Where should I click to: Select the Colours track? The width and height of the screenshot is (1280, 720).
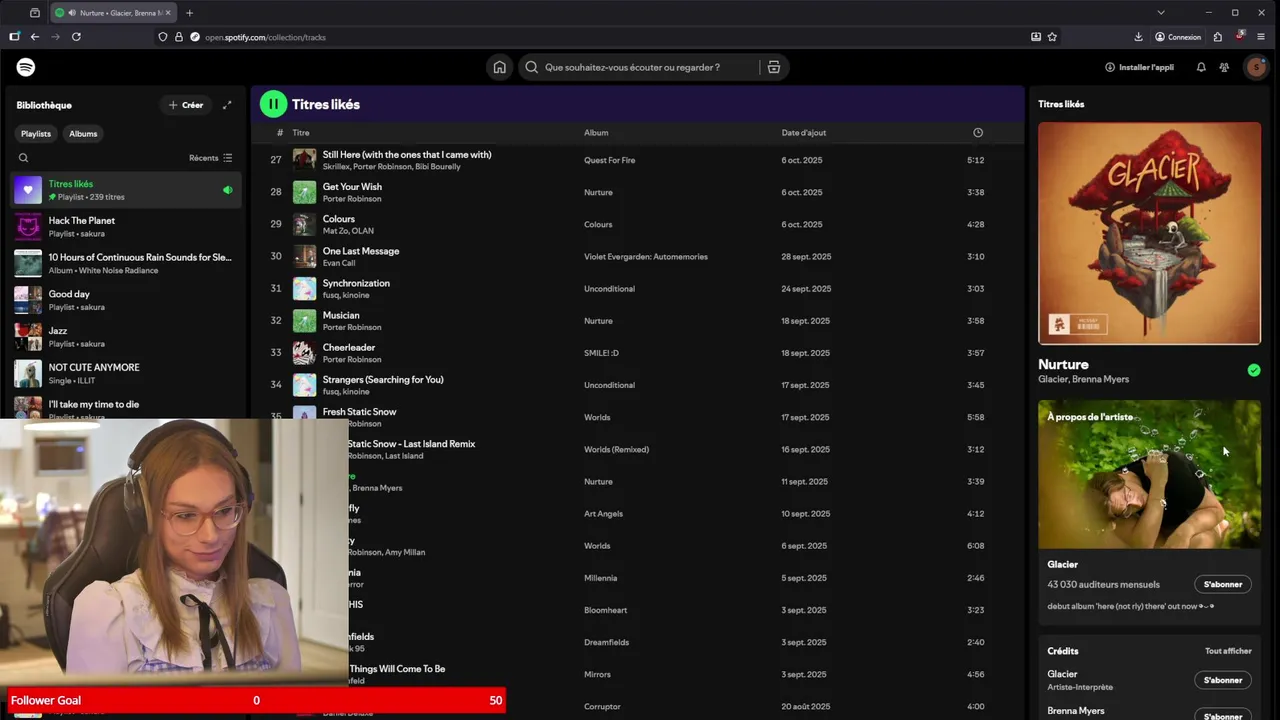(x=638, y=224)
